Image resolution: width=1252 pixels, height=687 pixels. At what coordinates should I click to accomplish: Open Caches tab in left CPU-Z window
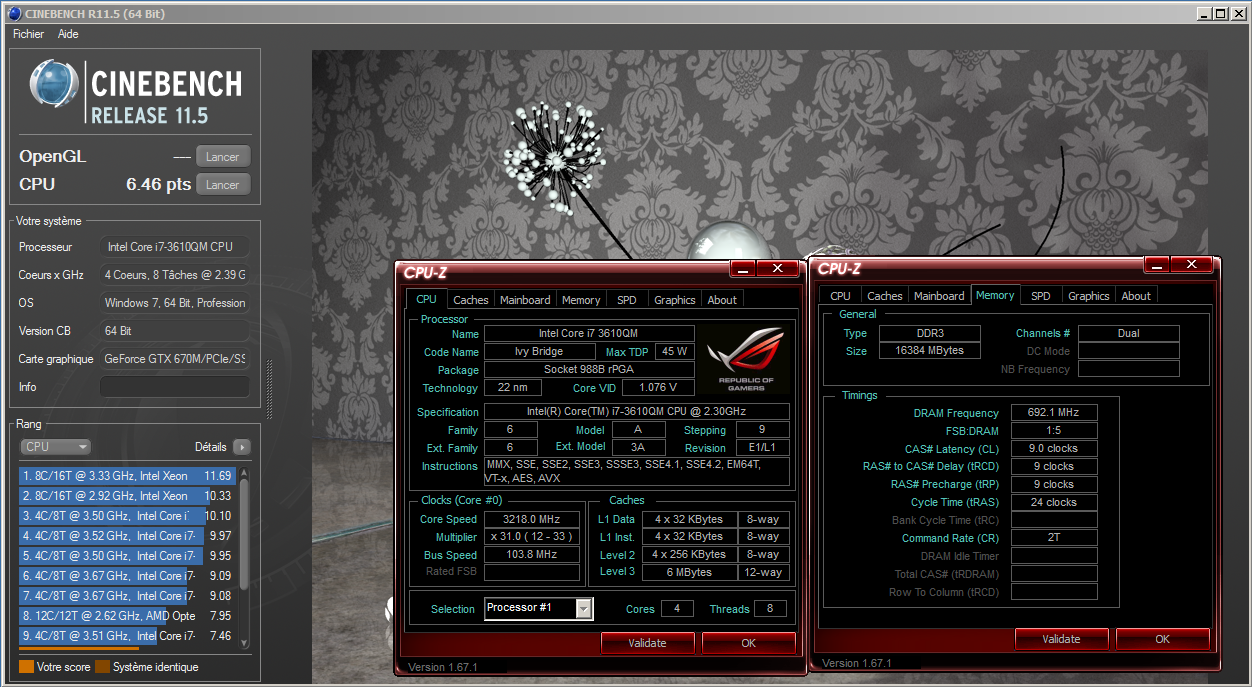471,300
